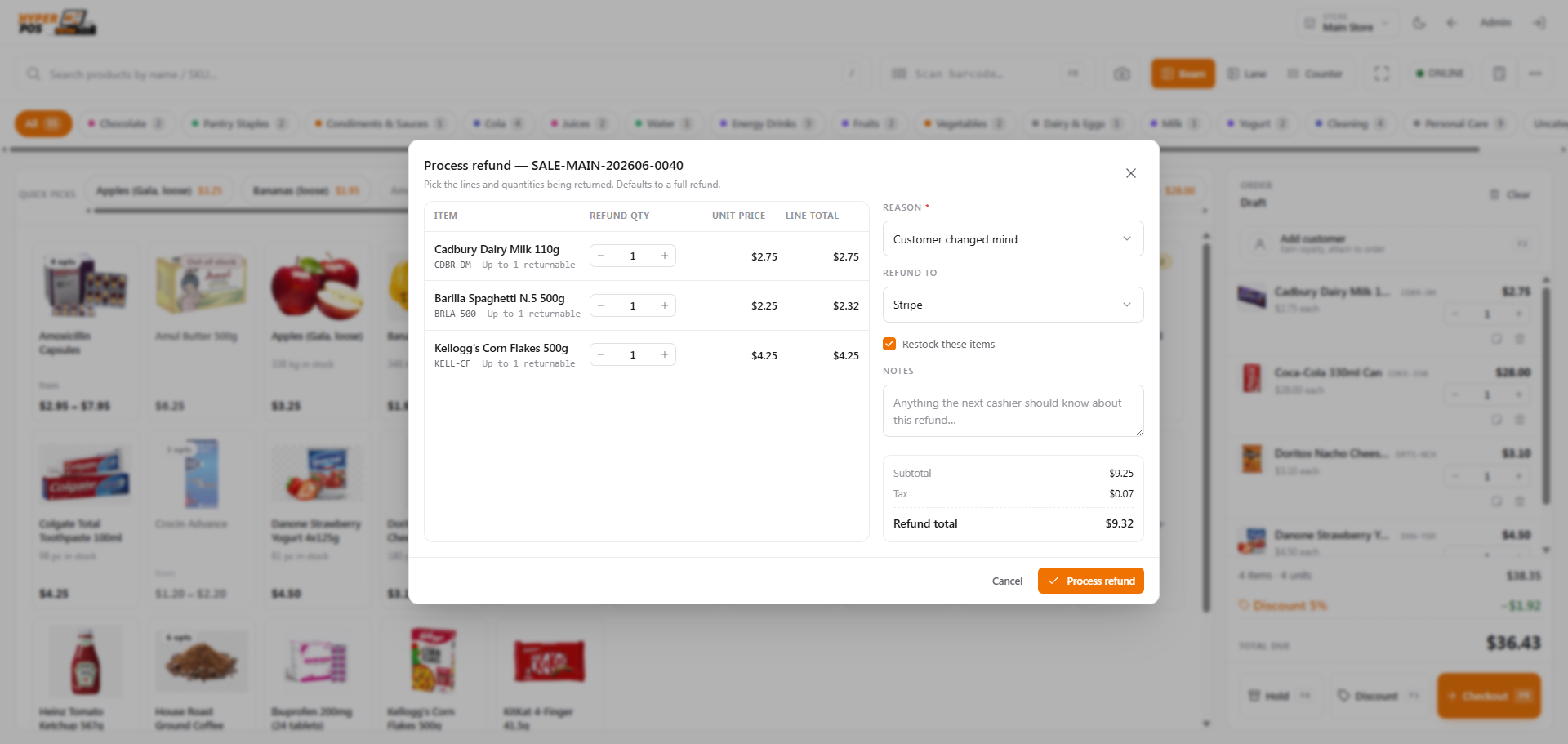The height and width of the screenshot is (744, 1568).
Task: Click Cadbury Dairy Milk refund quantity field
Action: 633,256
